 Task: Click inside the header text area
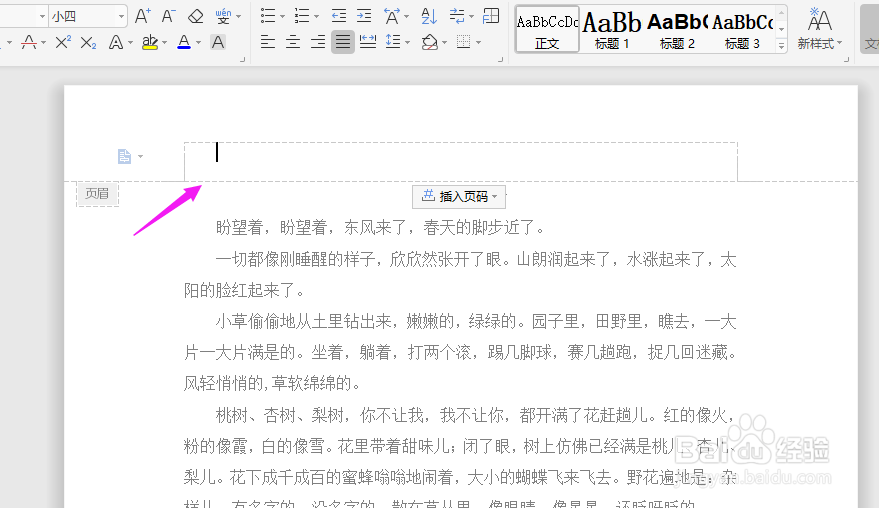461,161
